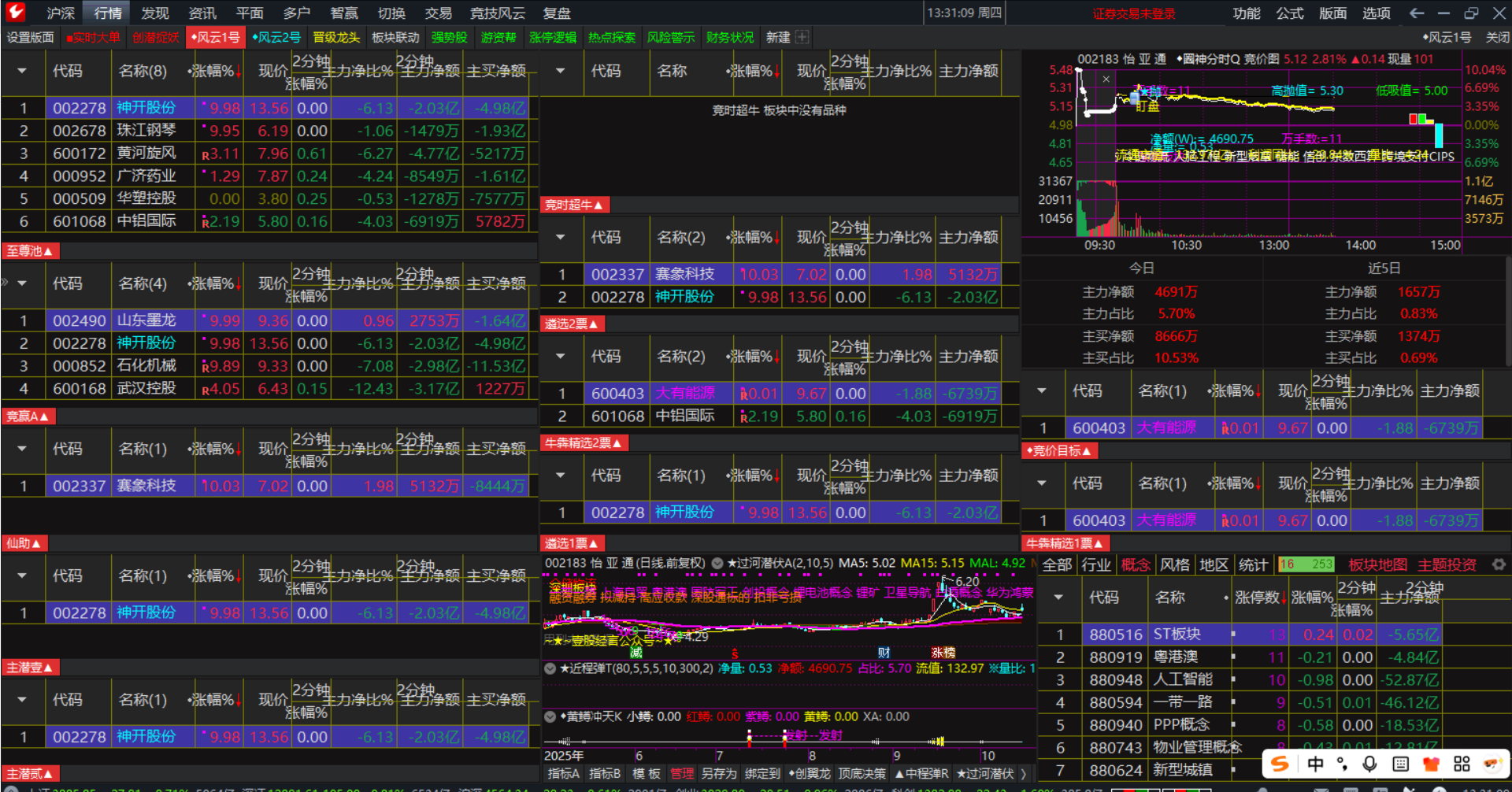Click the plus icon beside 新建
The image size is (1512, 792).
tap(802, 37)
